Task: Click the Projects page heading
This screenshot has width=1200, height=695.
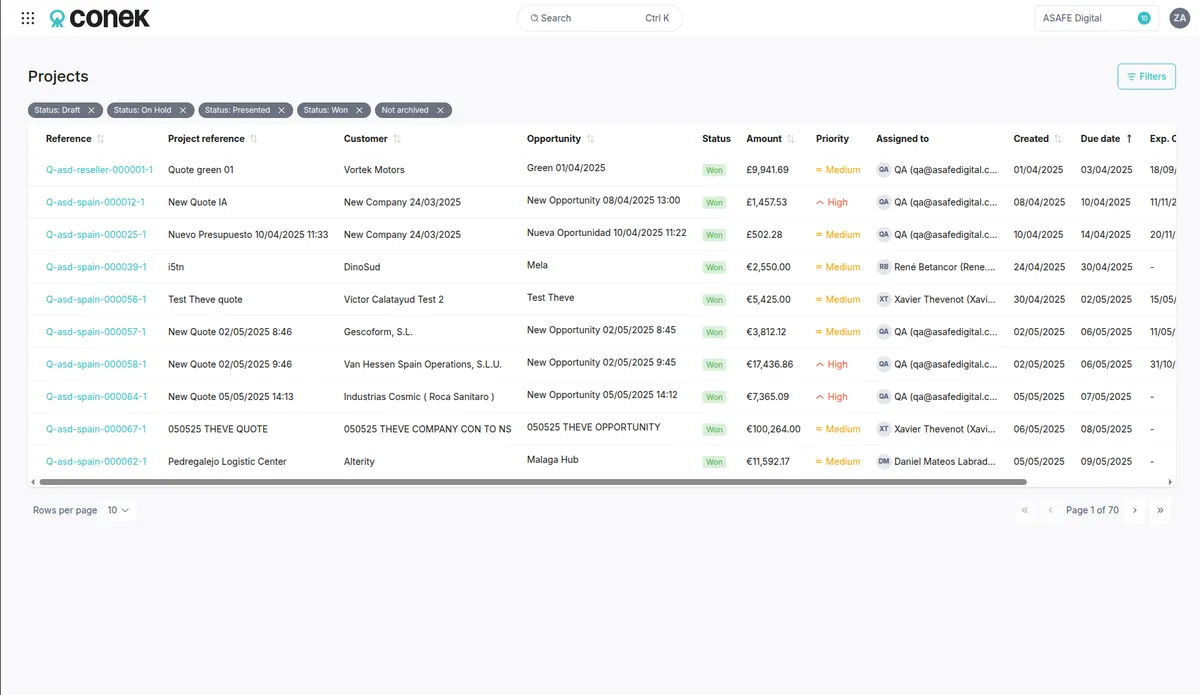Action: pyautogui.click(x=58, y=77)
